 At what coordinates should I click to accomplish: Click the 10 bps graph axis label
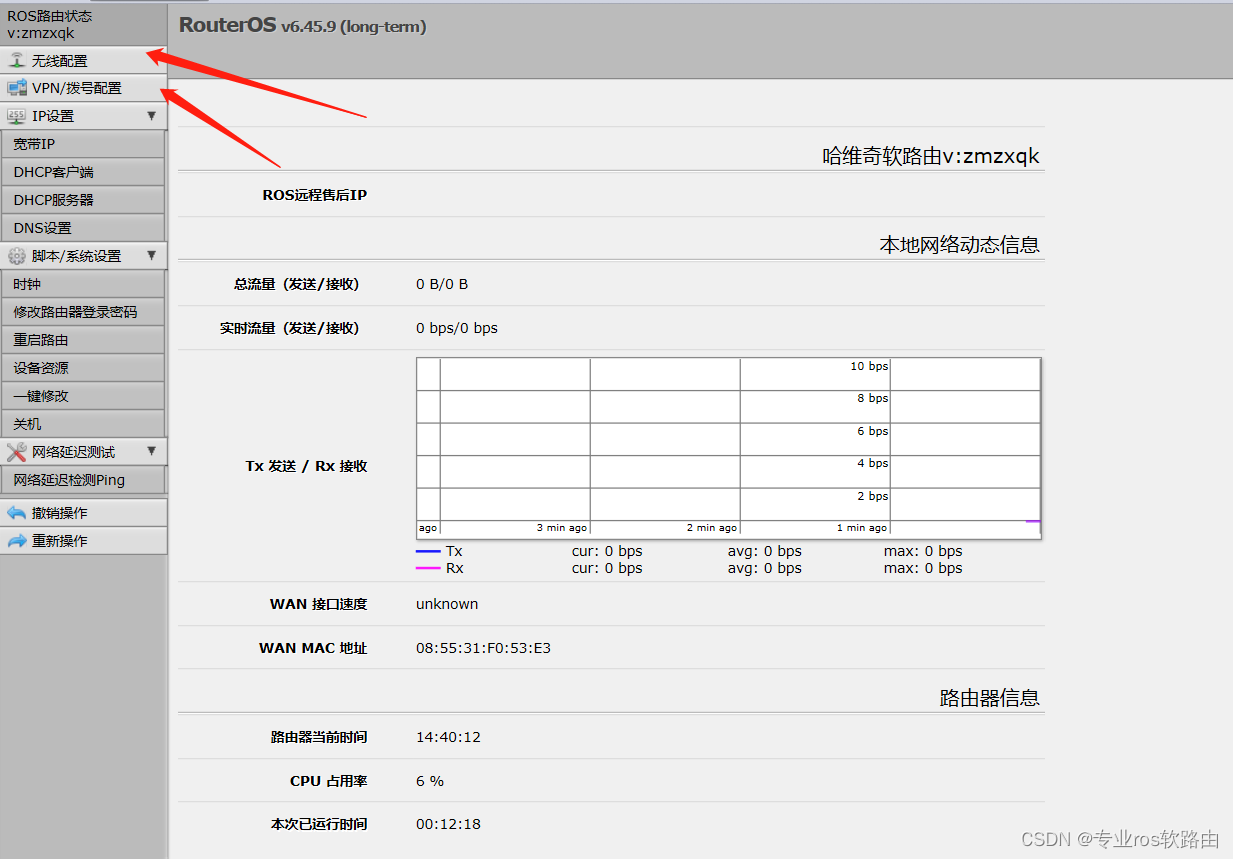[869, 366]
